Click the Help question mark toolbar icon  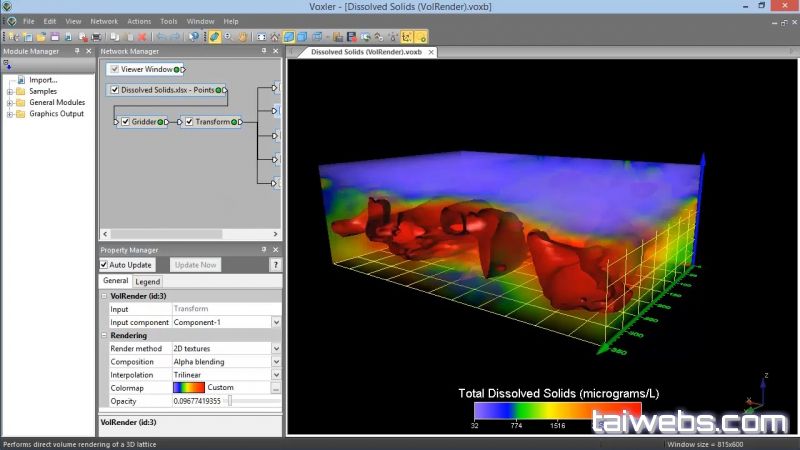(x=193, y=37)
